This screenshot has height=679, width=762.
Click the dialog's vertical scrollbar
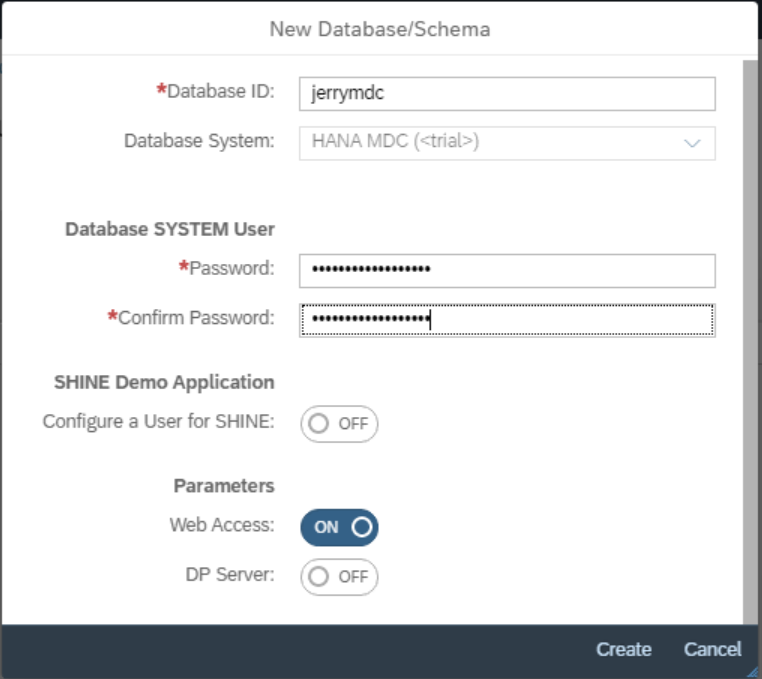(x=750, y=342)
